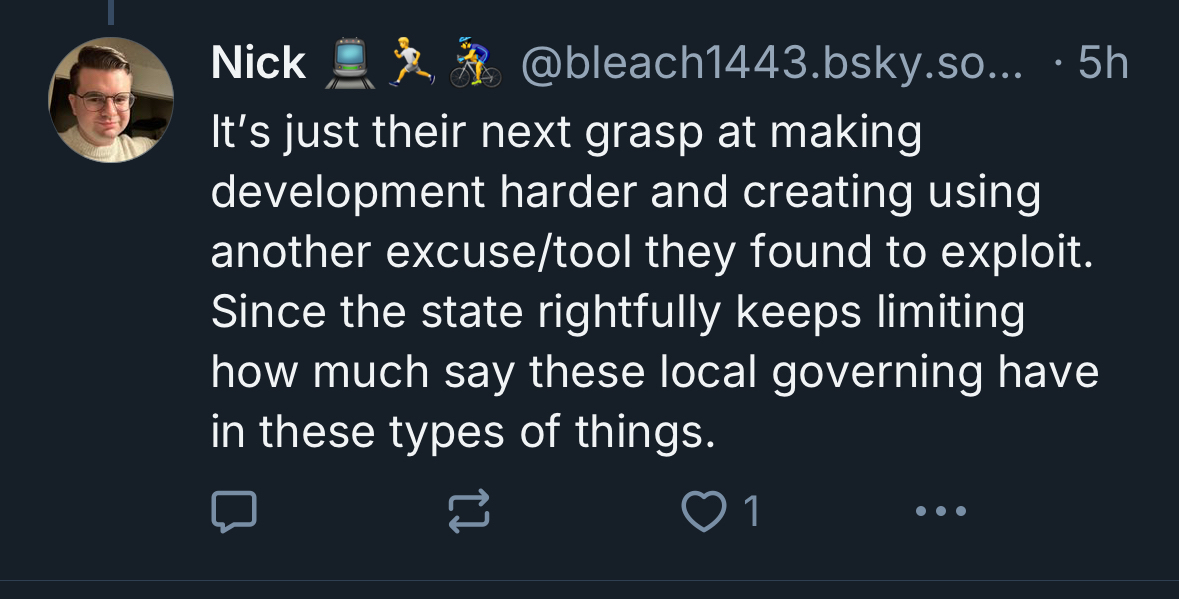Click the thread connector line above the avatar

tap(110, 12)
